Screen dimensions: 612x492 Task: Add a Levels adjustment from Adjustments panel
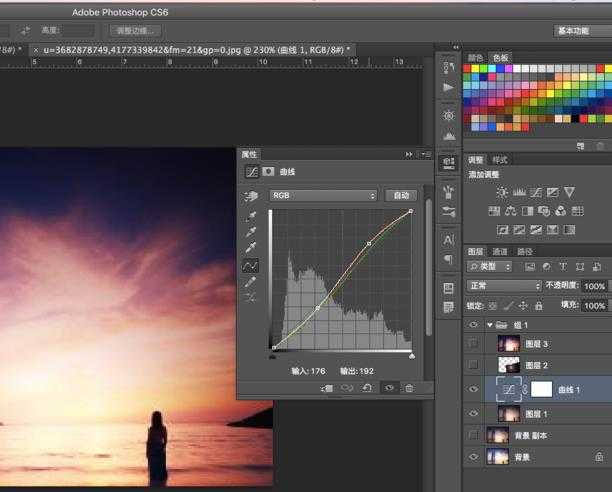518,192
